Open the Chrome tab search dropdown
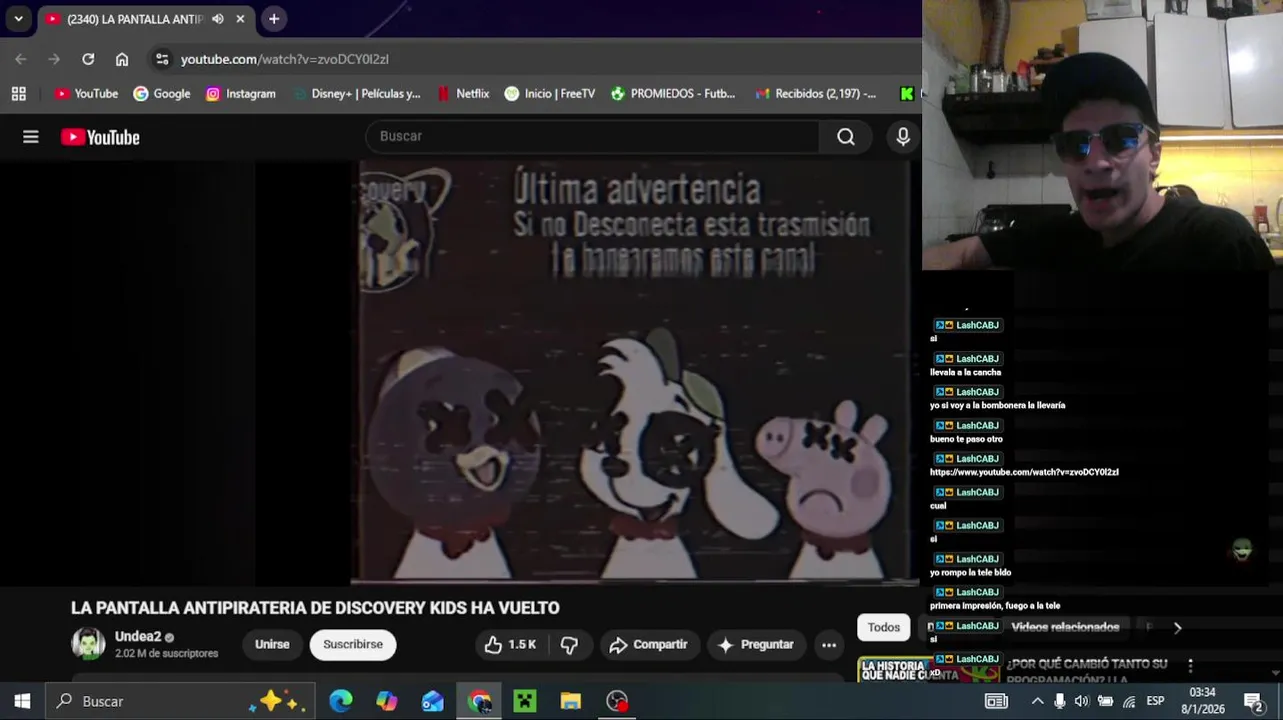1283x720 pixels. 18,19
